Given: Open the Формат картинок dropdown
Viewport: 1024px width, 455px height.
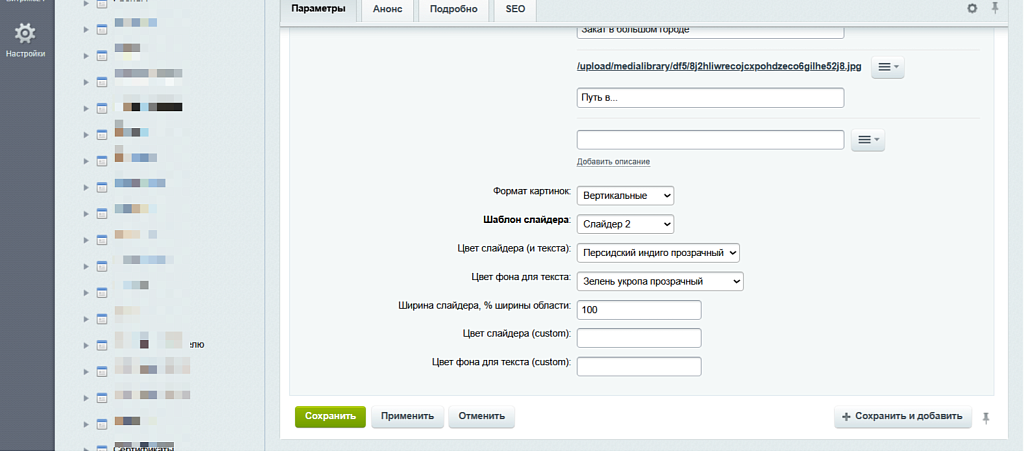Looking at the screenshot, I should pyautogui.click(x=625, y=196).
